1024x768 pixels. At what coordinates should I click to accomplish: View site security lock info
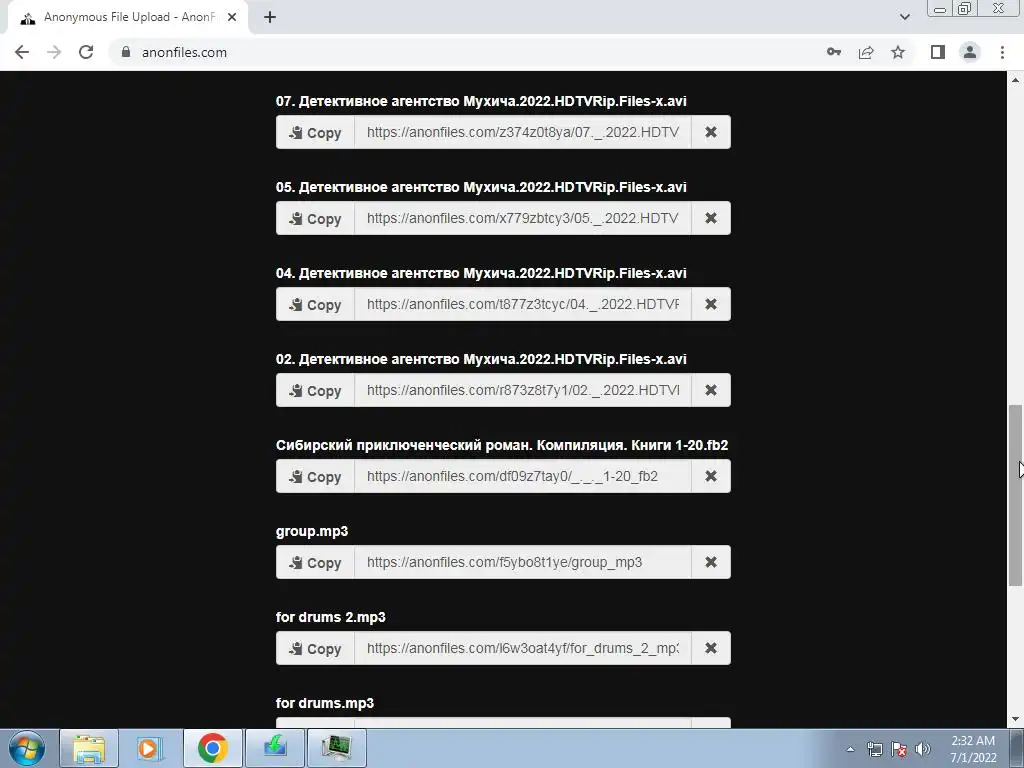pyautogui.click(x=126, y=52)
